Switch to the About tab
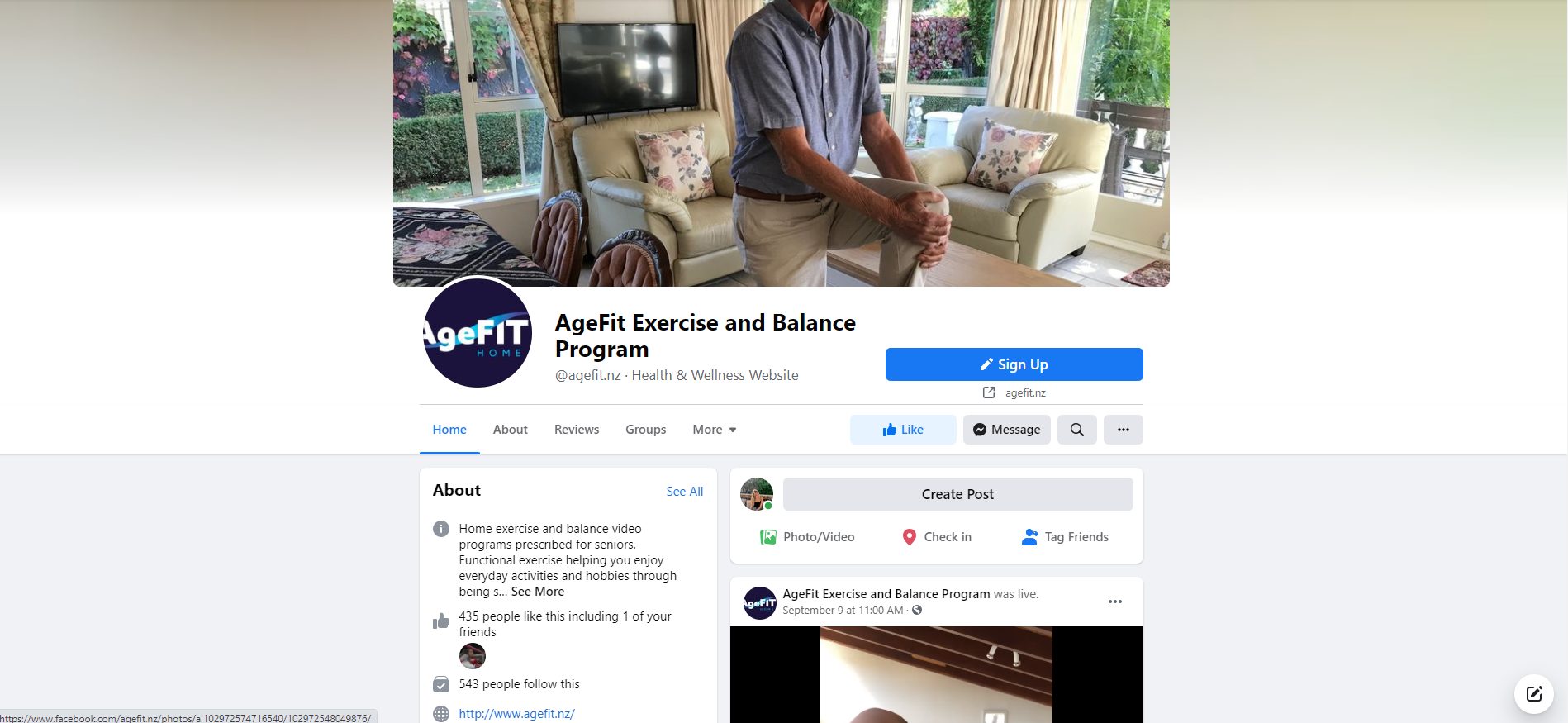 [510, 430]
